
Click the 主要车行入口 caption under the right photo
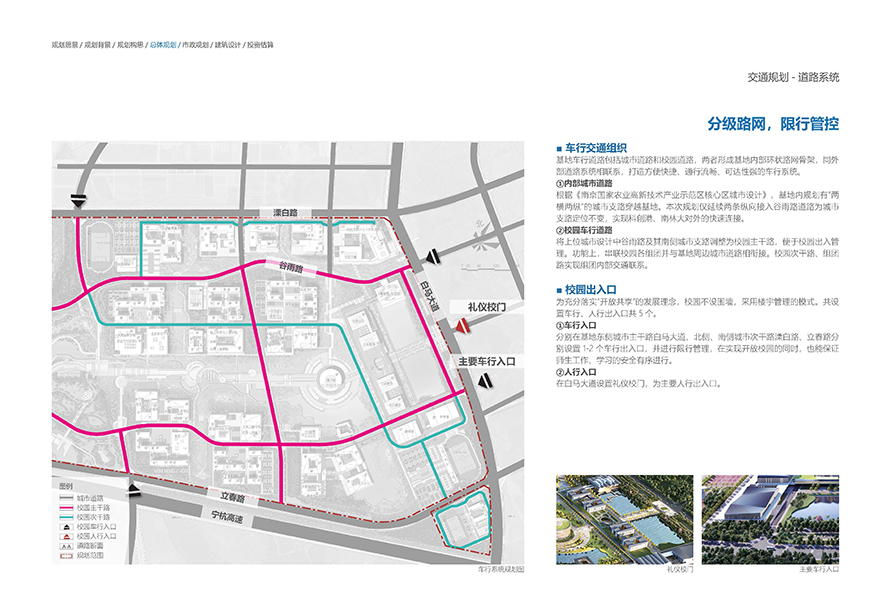[x=819, y=569]
